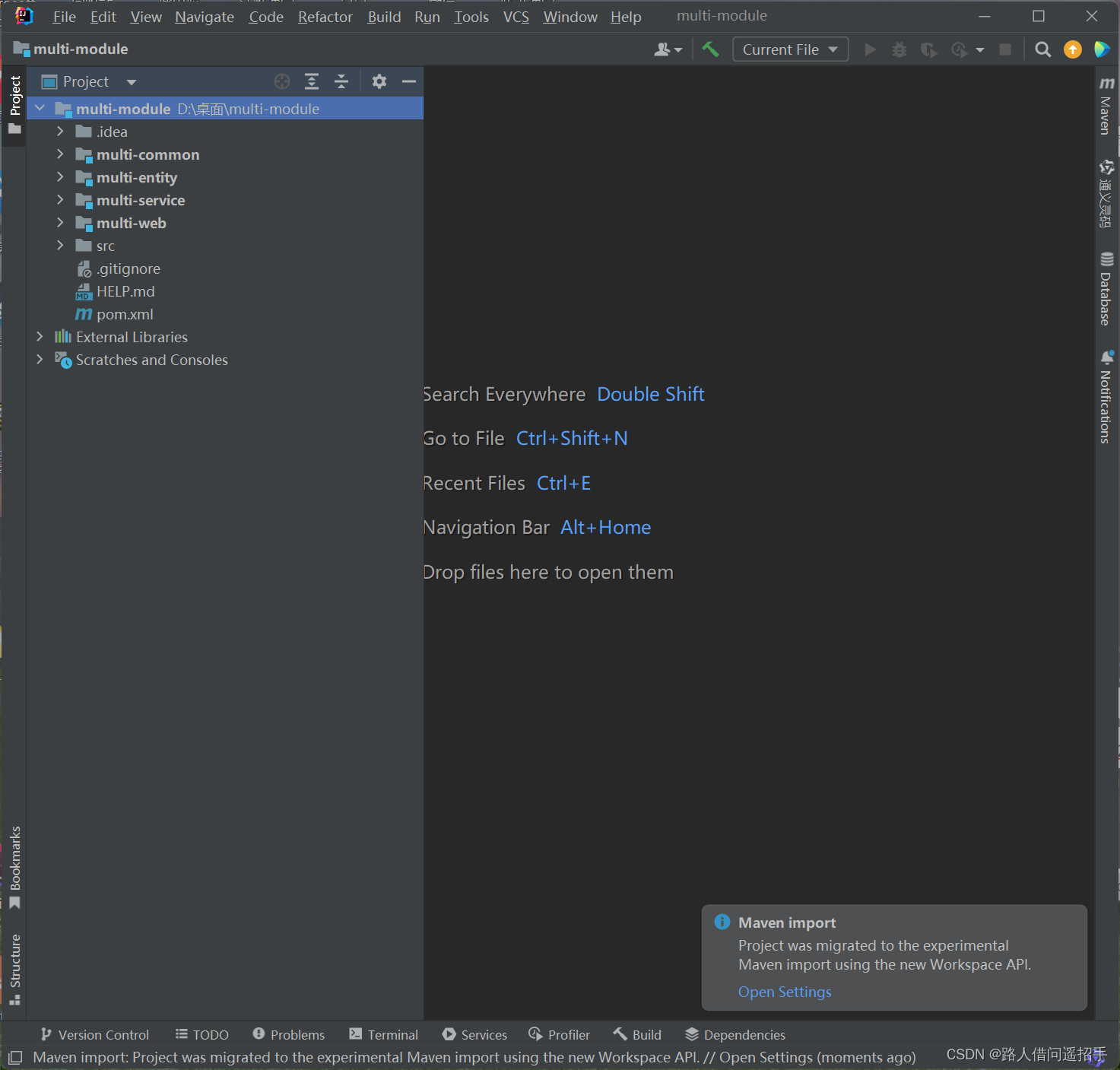Select the multi-web module row
The width and height of the screenshot is (1120, 1070).
[x=225, y=223]
